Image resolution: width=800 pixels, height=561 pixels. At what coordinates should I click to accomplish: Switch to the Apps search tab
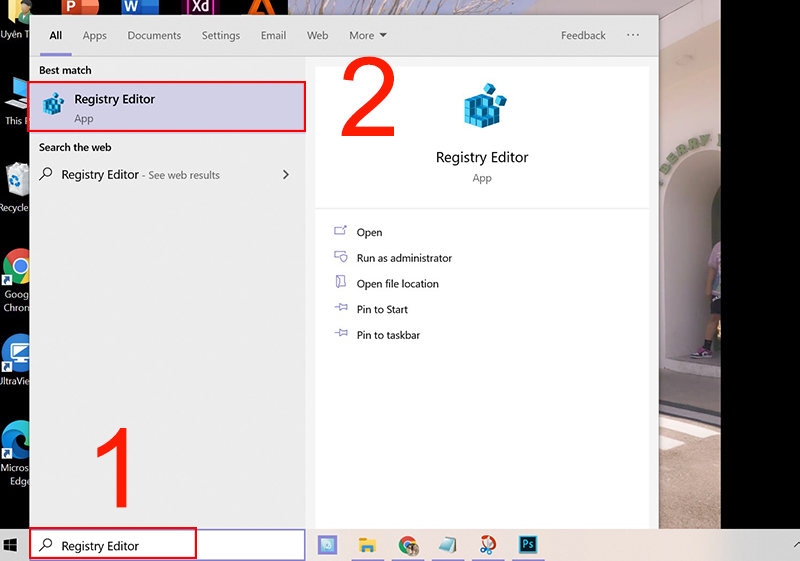(94, 35)
